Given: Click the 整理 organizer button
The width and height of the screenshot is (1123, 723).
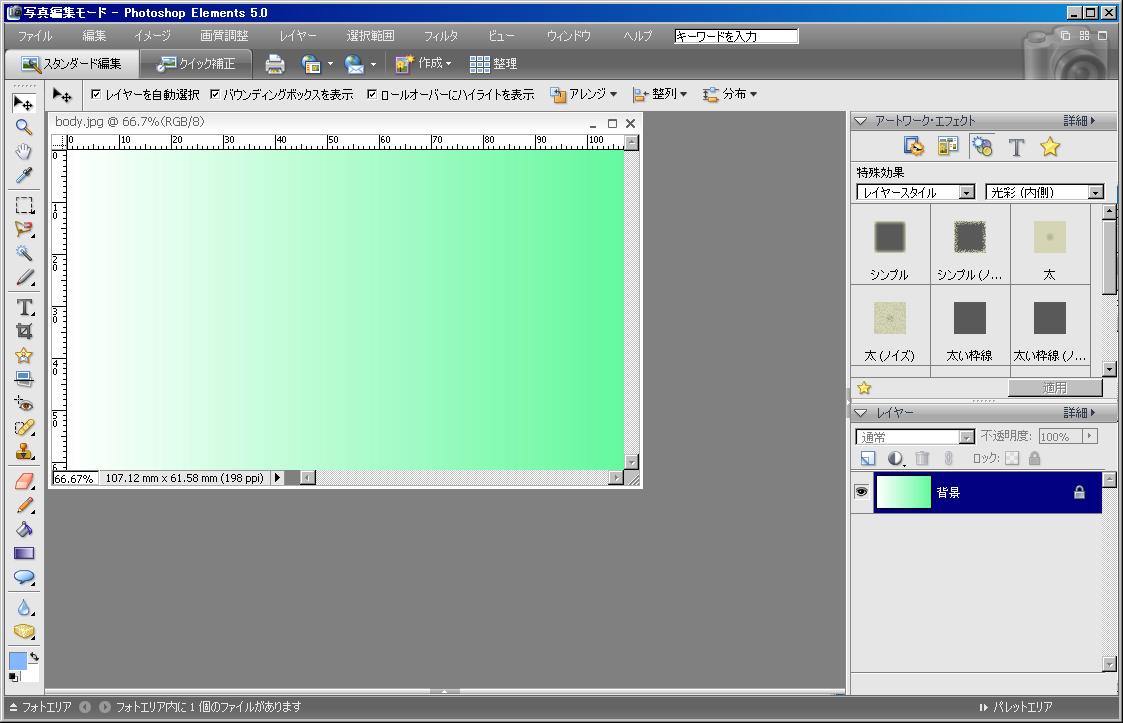Looking at the screenshot, I should [x=494, y=64].
